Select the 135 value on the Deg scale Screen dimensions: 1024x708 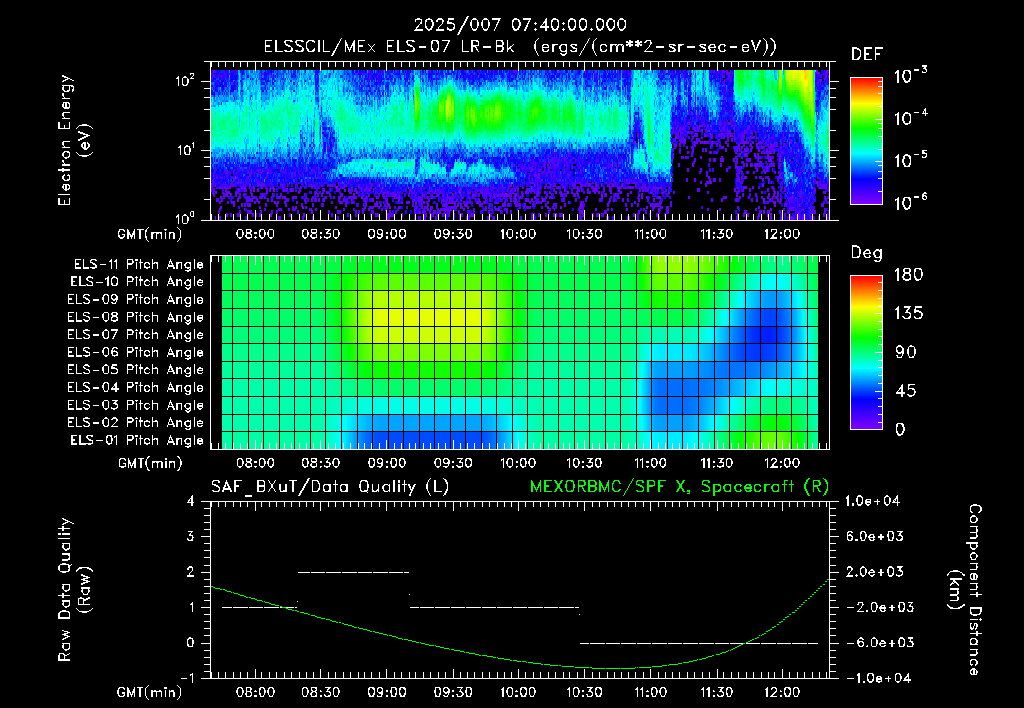click(908, 314)
